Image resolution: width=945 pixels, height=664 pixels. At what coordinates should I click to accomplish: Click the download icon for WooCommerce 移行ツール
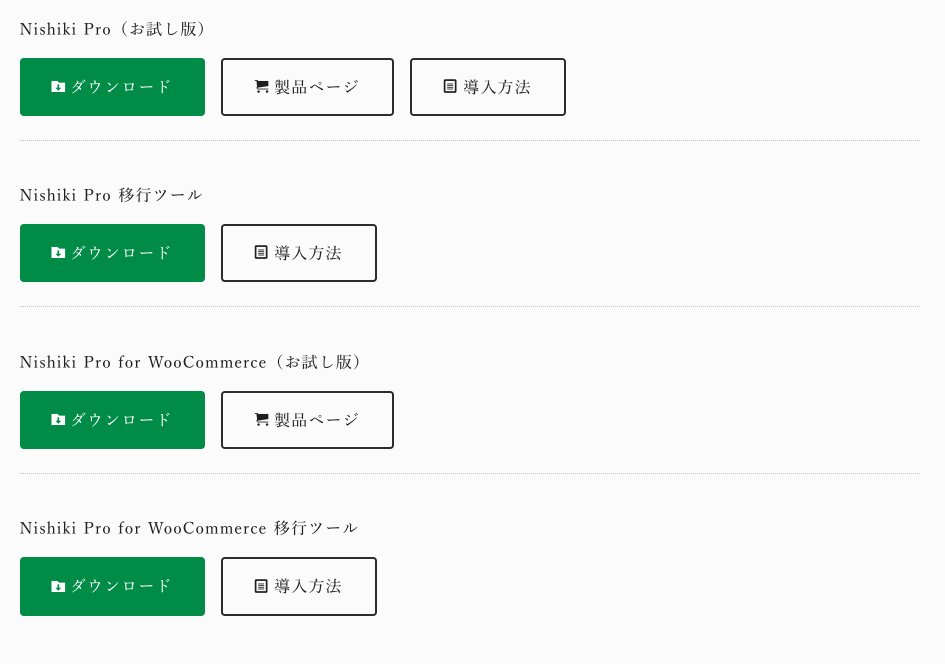57,586
